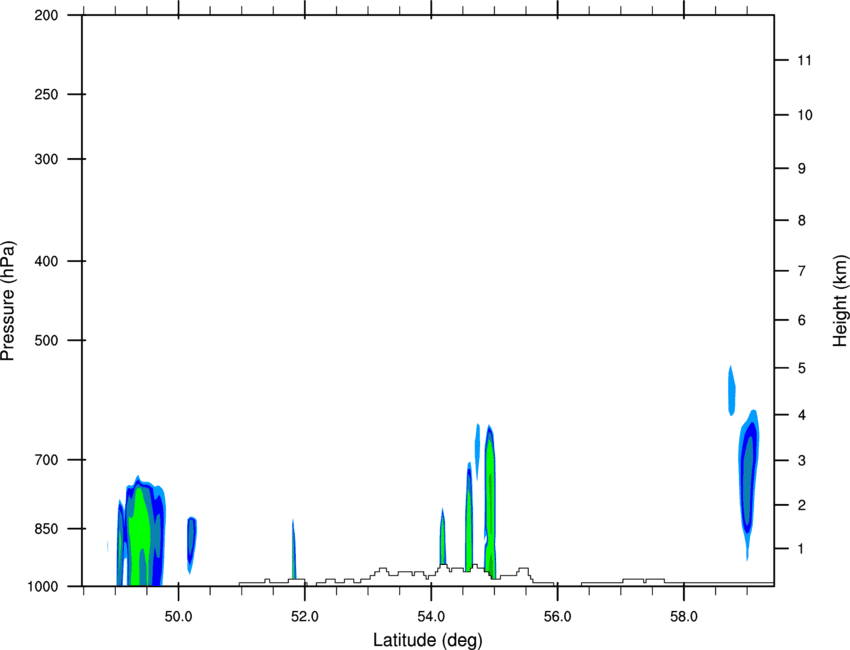The image size is (850, 650).
Task: Click height label 1 km
Action: click(801, 549)
